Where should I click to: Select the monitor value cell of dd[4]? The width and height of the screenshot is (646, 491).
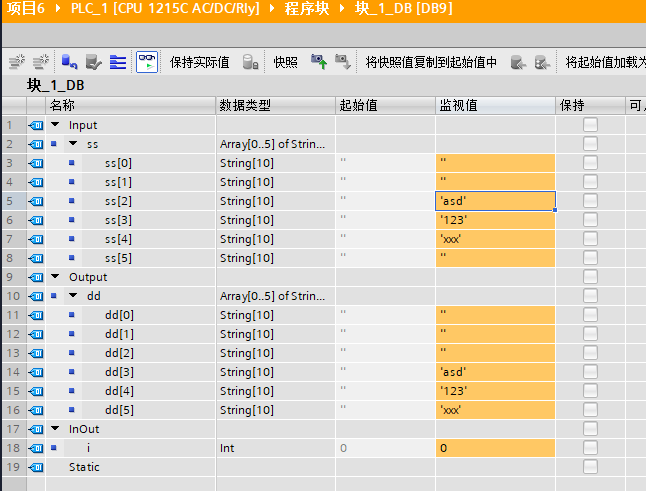494,391
